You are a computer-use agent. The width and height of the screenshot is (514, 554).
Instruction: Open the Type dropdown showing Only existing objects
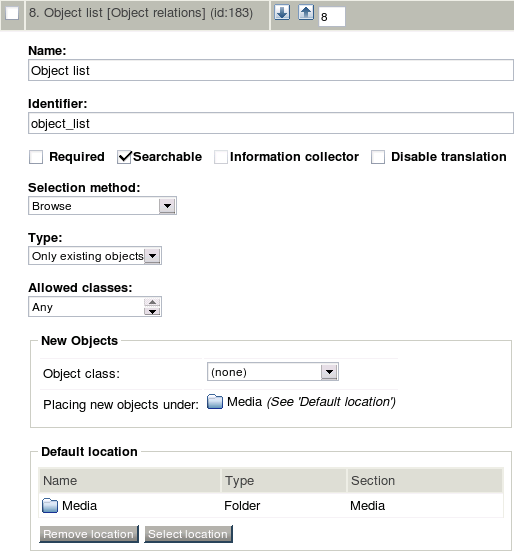pyautogui.click(x=95, y=256)
